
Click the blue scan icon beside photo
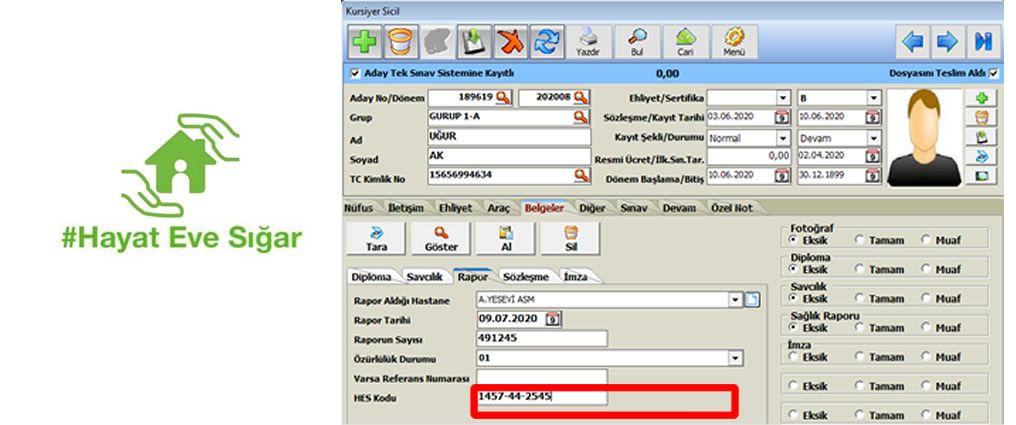click(982, 156)
